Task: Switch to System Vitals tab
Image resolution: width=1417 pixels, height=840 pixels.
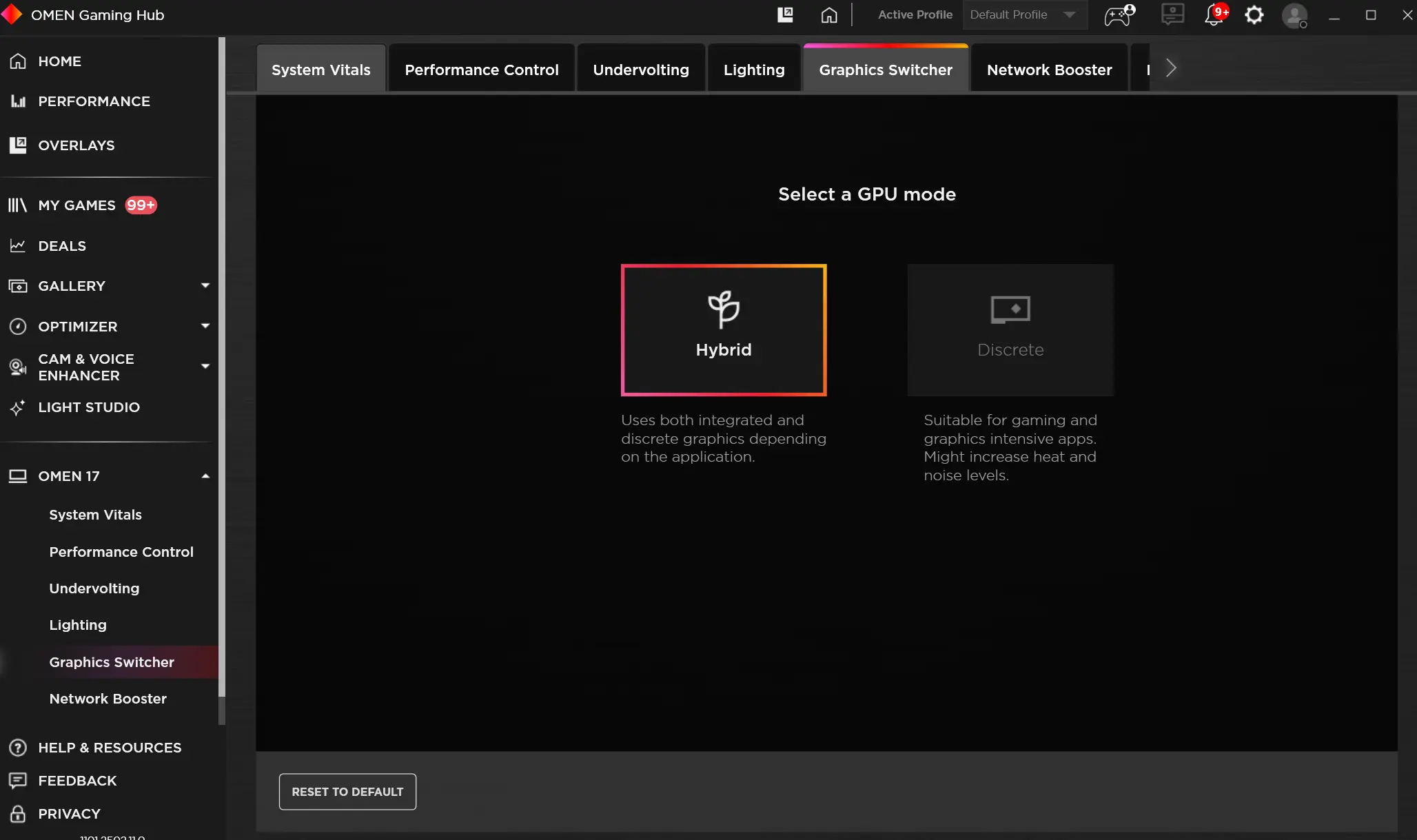Action: tap(321, 69)
